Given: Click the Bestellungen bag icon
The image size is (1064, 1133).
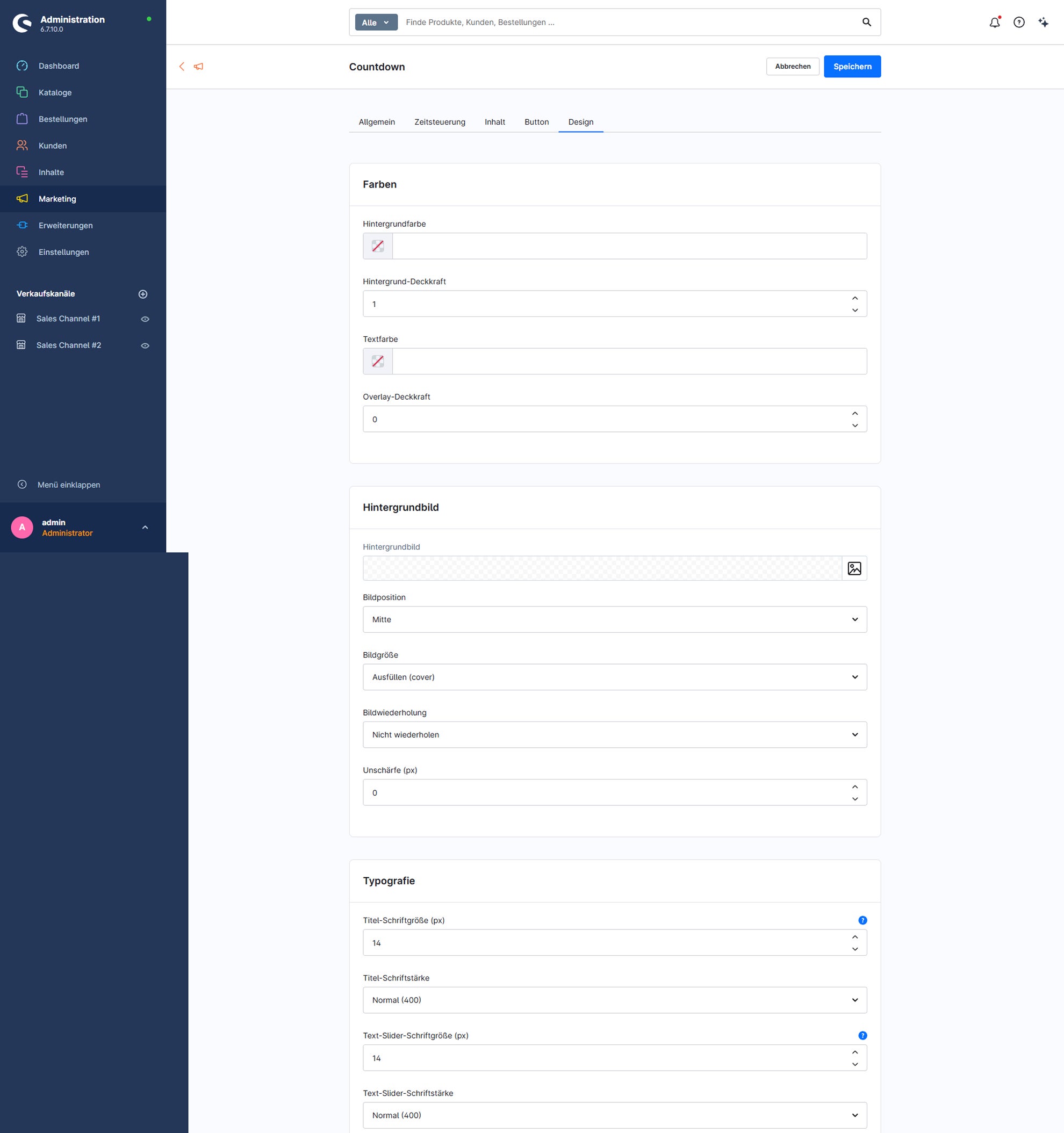Looking at the screenshot, I should point(21,119).
